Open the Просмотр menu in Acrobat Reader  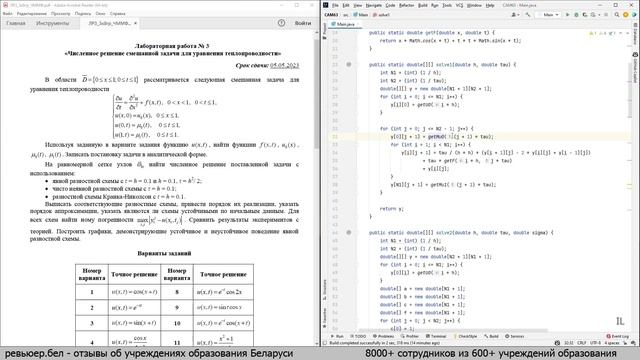[x=60, y=13]
